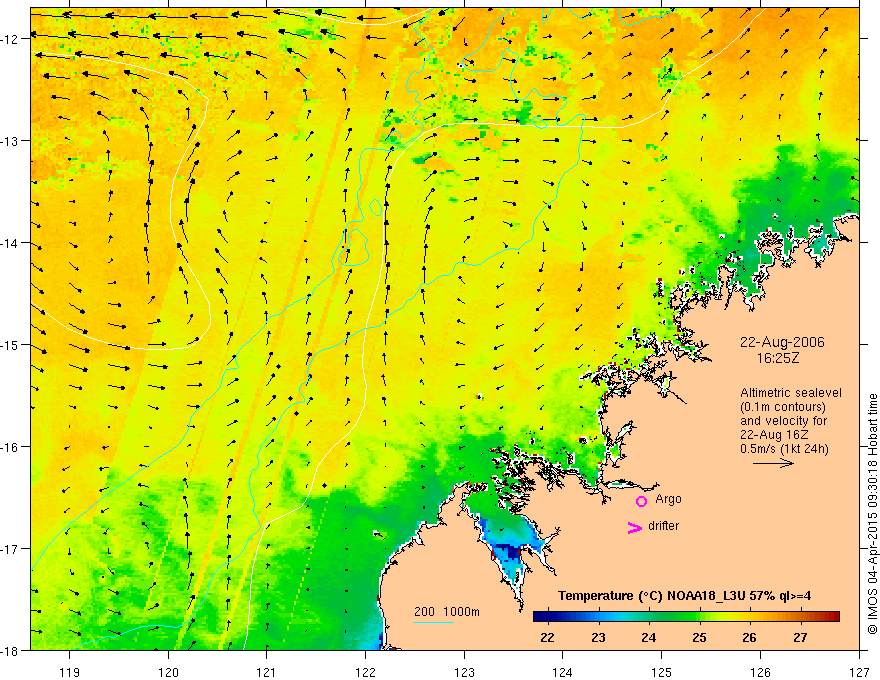Image resolution: width=880 pixels, height=680 pixels.
Task: Click the '200 1000m' bathymetry label
Action: 447,612
